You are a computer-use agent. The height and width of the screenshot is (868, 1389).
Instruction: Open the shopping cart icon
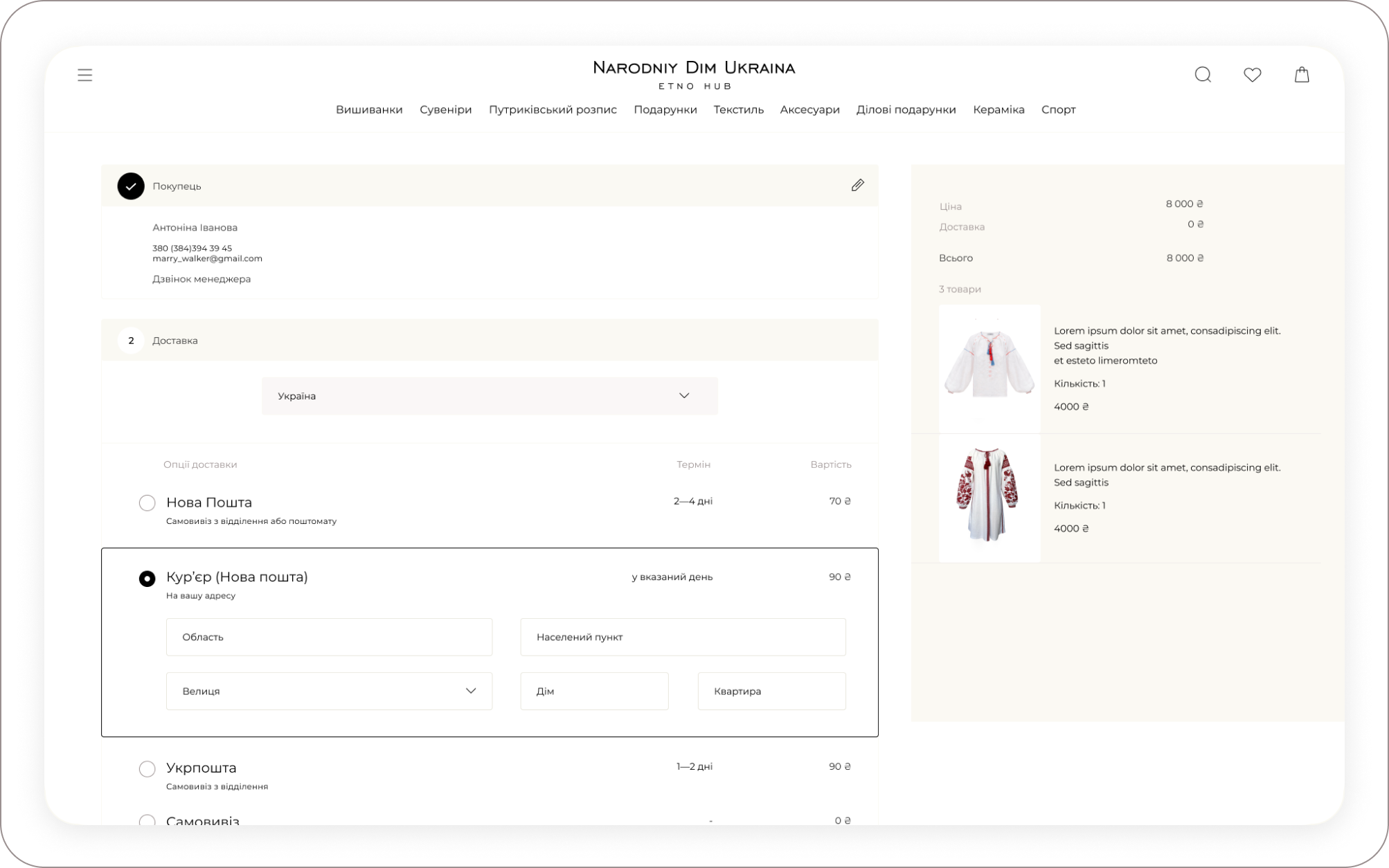pos(1302,74)
